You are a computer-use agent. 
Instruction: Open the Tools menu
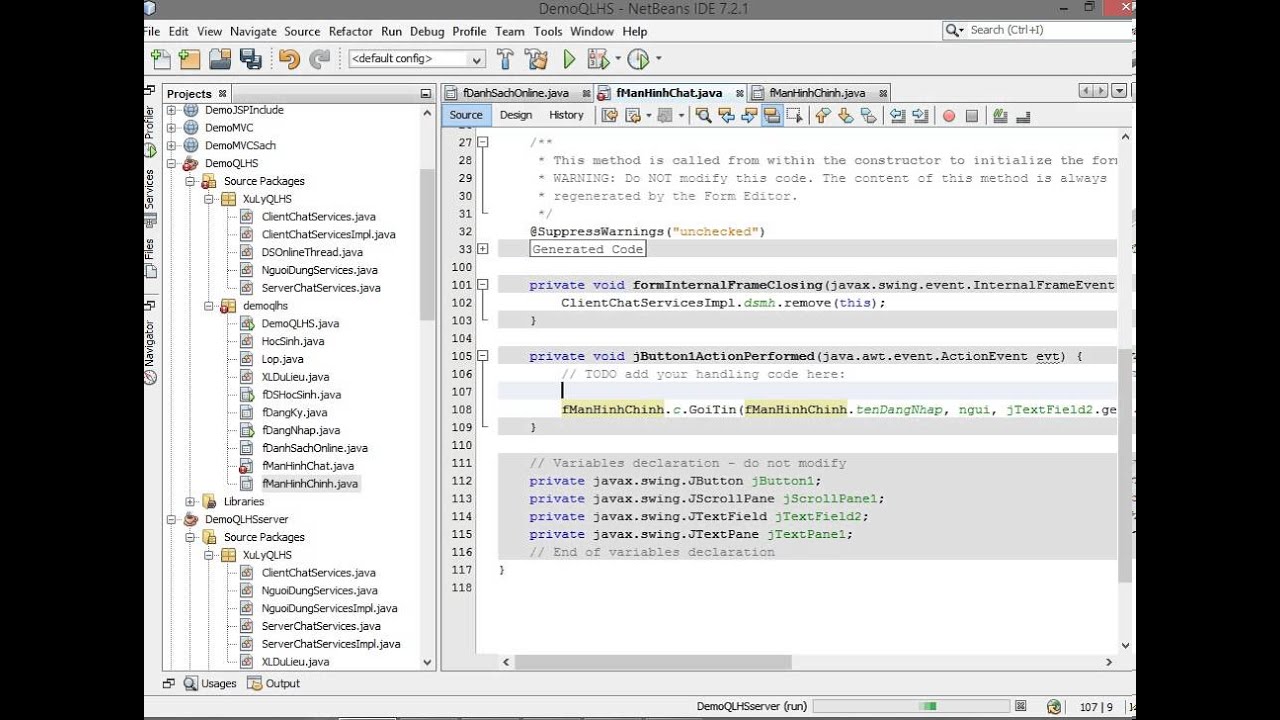(x=548, y=31)
